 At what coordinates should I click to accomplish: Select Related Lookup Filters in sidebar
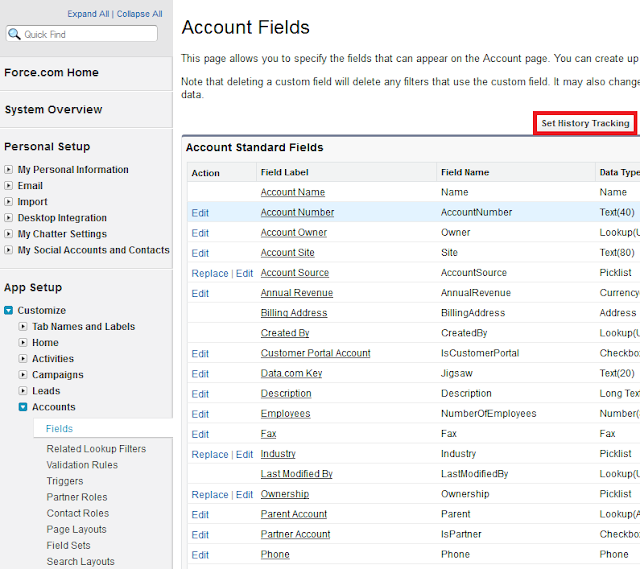[x=96, y=449]
